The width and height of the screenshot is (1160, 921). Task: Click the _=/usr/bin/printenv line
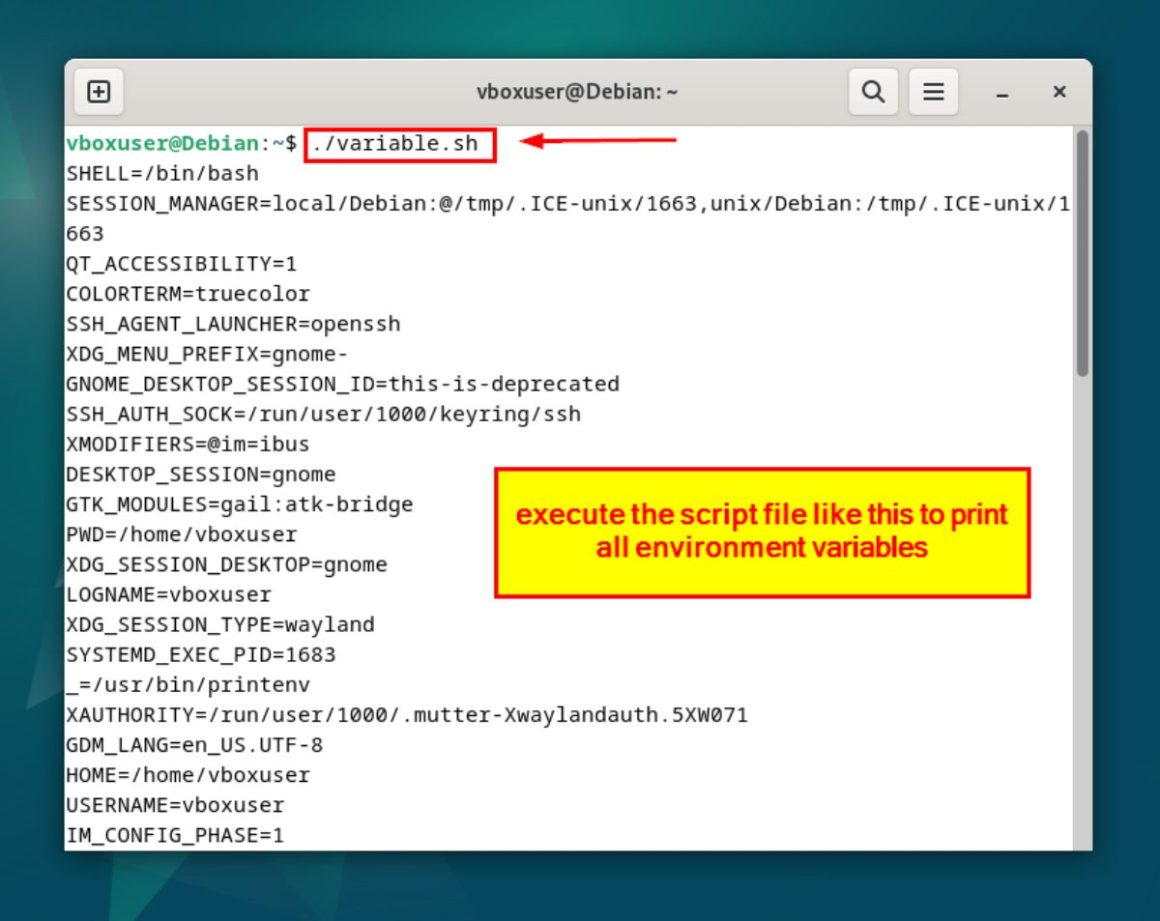click(x=188, y=685)
